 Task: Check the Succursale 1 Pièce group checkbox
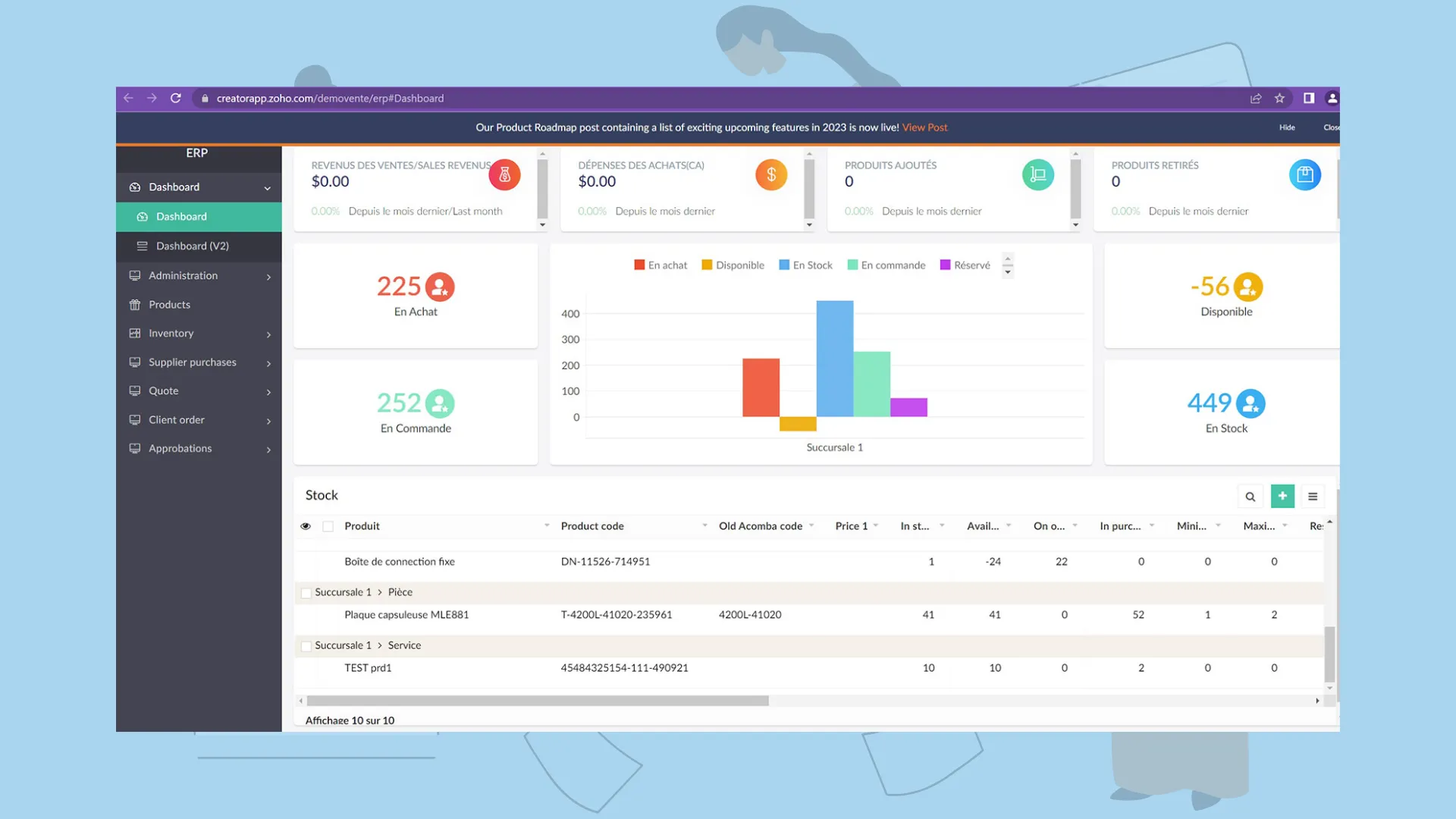click(x=306, y=592)
